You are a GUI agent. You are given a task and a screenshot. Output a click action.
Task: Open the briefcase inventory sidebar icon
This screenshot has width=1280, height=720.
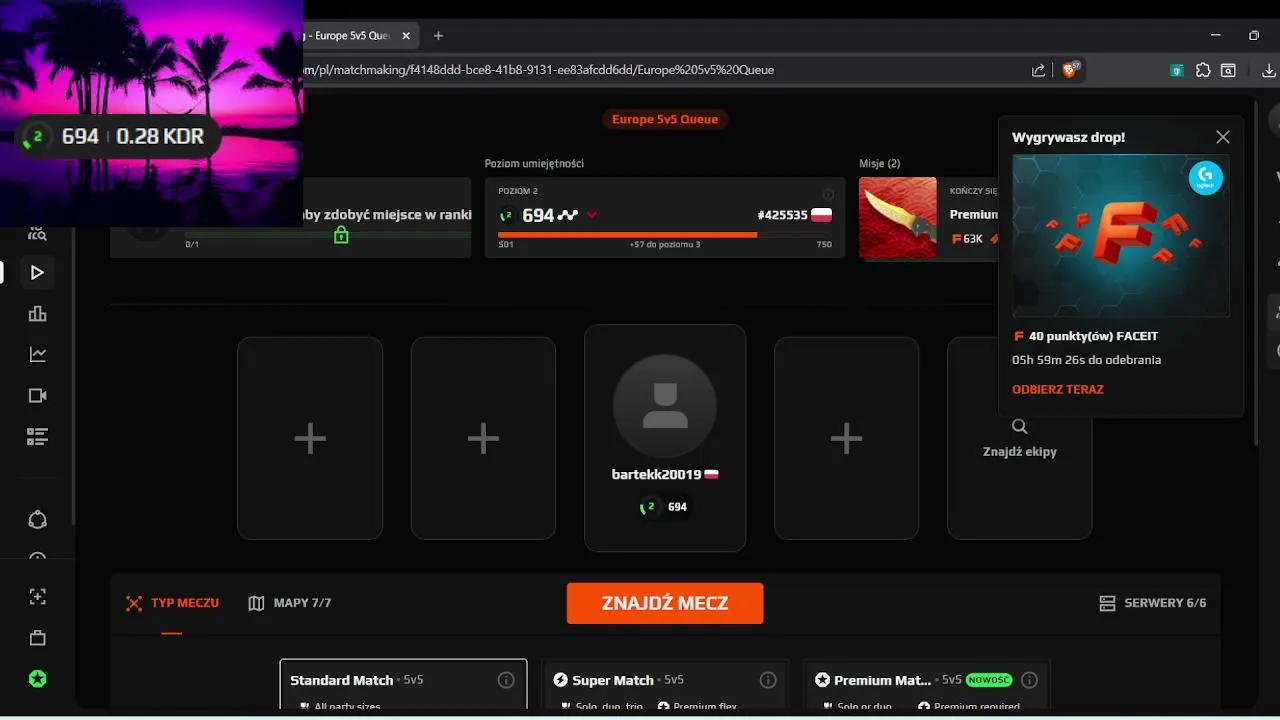pyautogui.click(x=38, y=638)
